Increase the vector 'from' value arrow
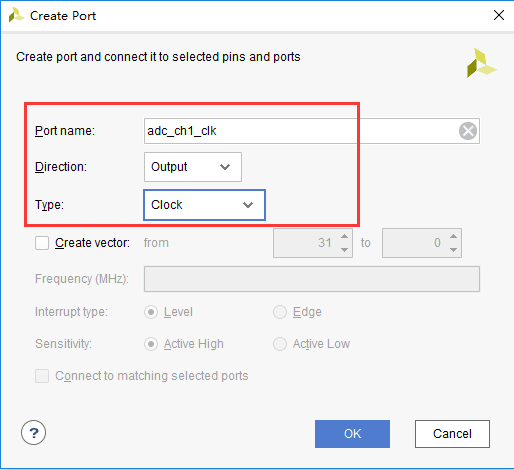 [x=345, y=236]
